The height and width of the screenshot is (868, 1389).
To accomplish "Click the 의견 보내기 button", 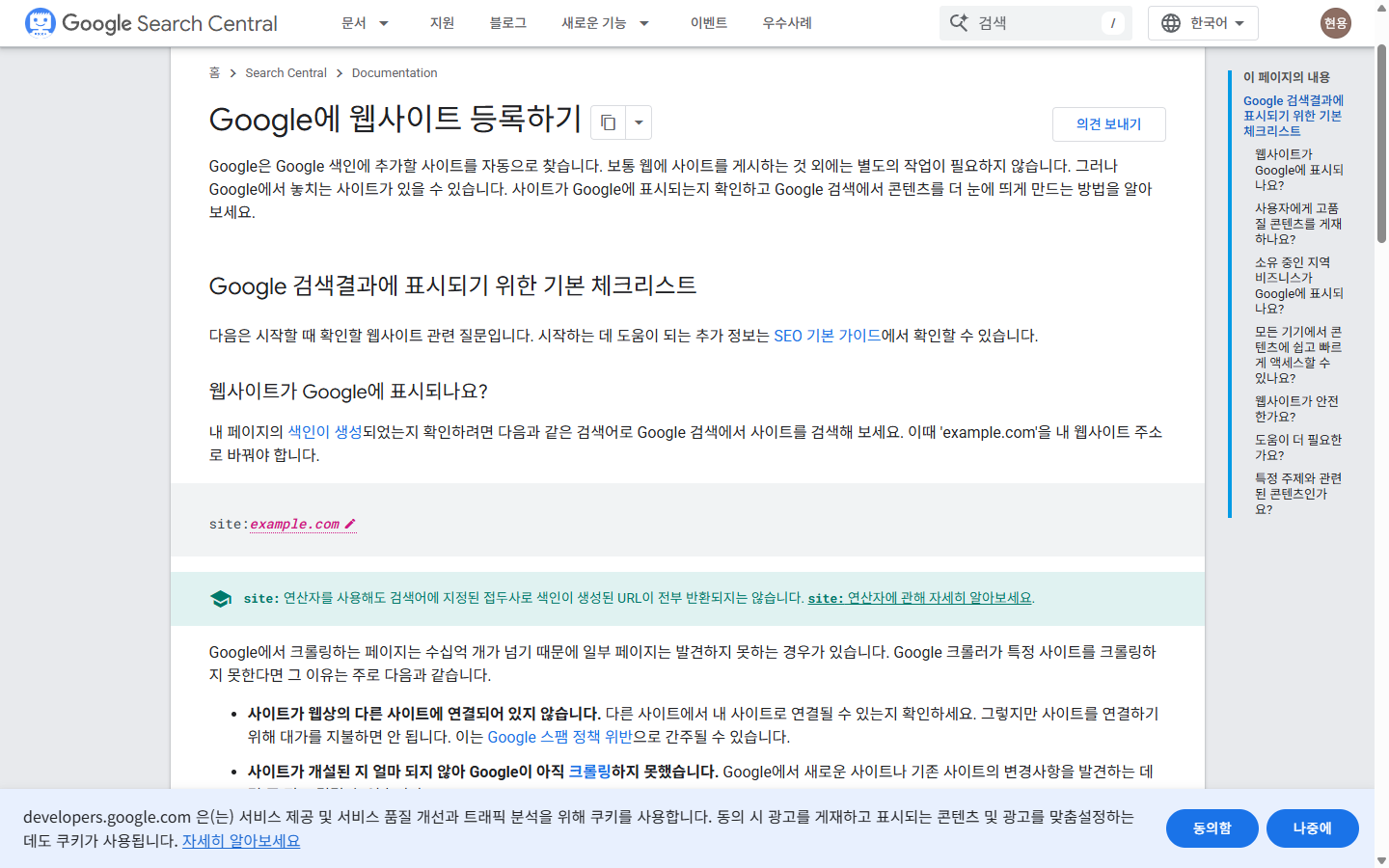I will [x=1109, y=124].
